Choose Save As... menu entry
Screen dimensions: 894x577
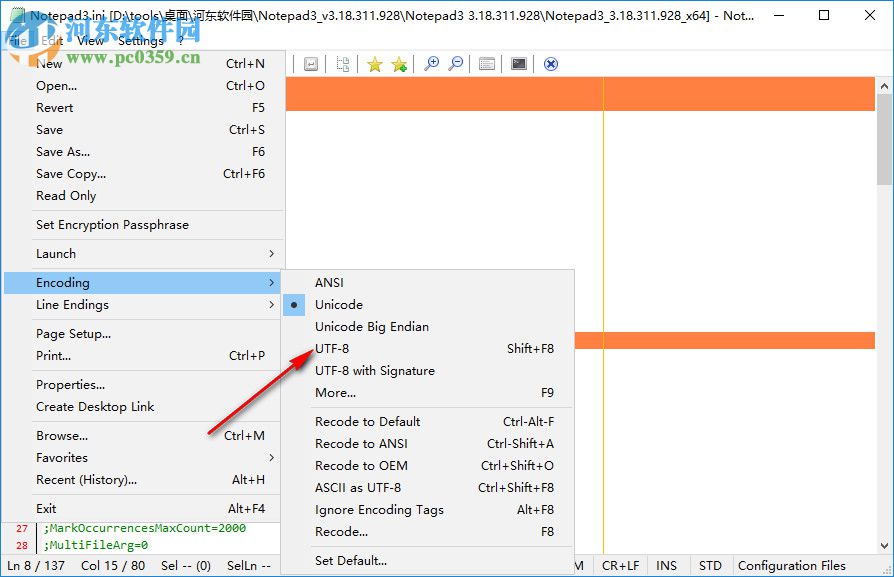142,152
